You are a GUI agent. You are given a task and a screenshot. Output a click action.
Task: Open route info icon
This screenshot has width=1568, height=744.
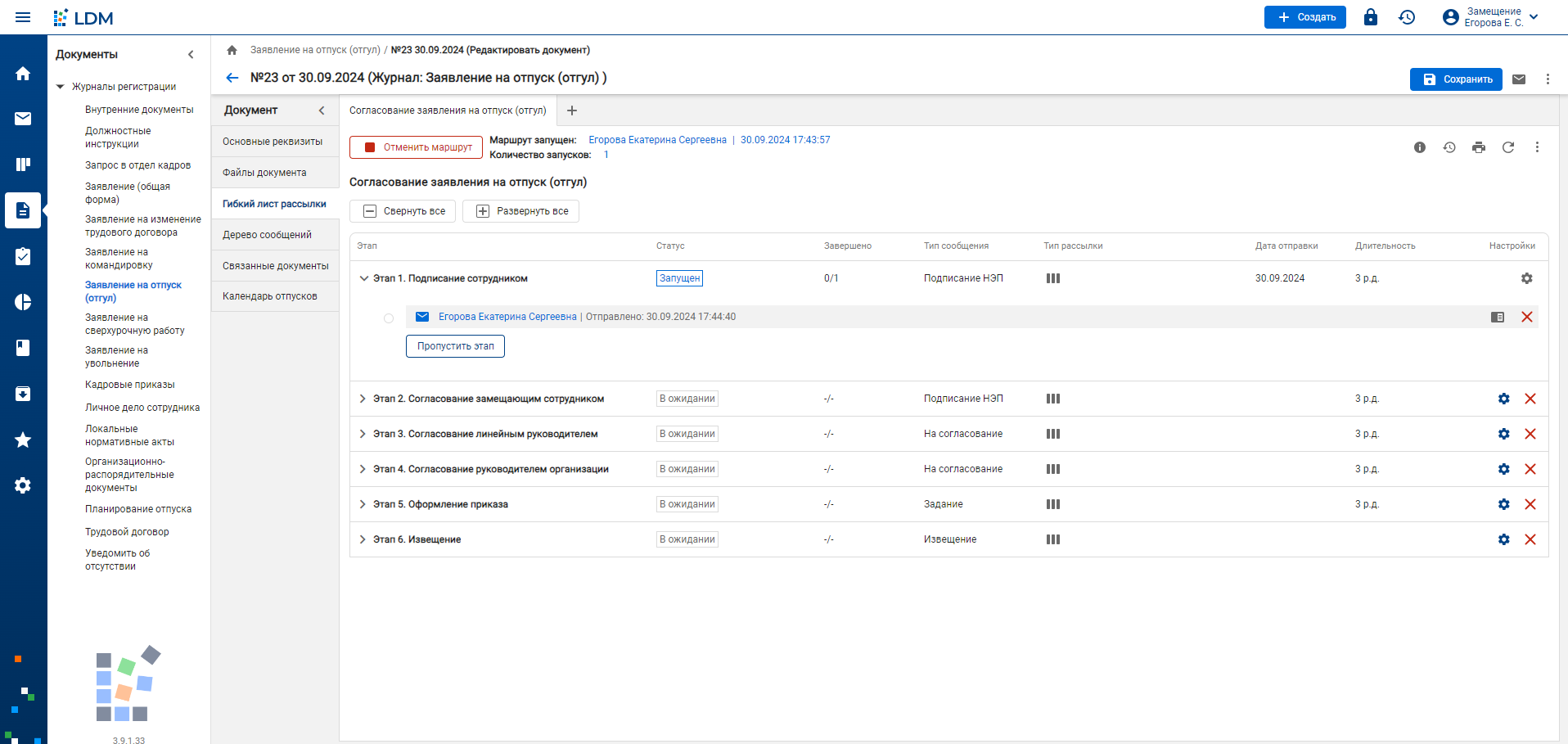(1419, 147)
